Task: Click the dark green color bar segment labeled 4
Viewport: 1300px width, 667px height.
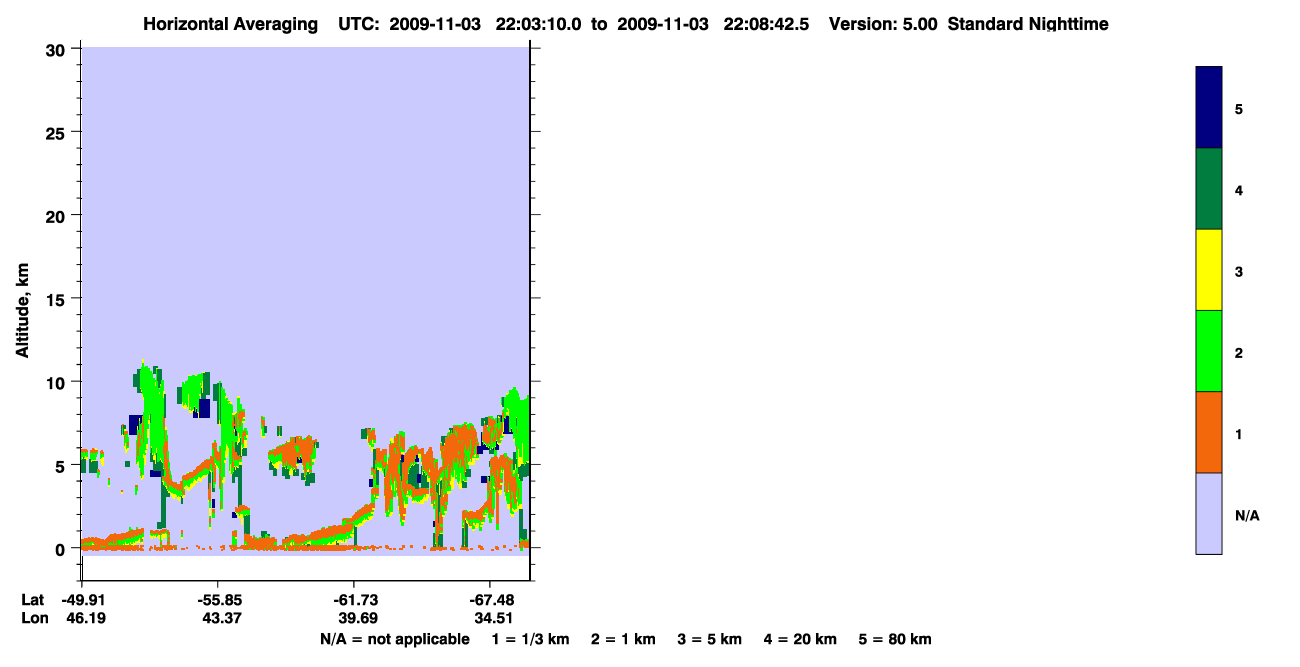Action: (1209, 189)
